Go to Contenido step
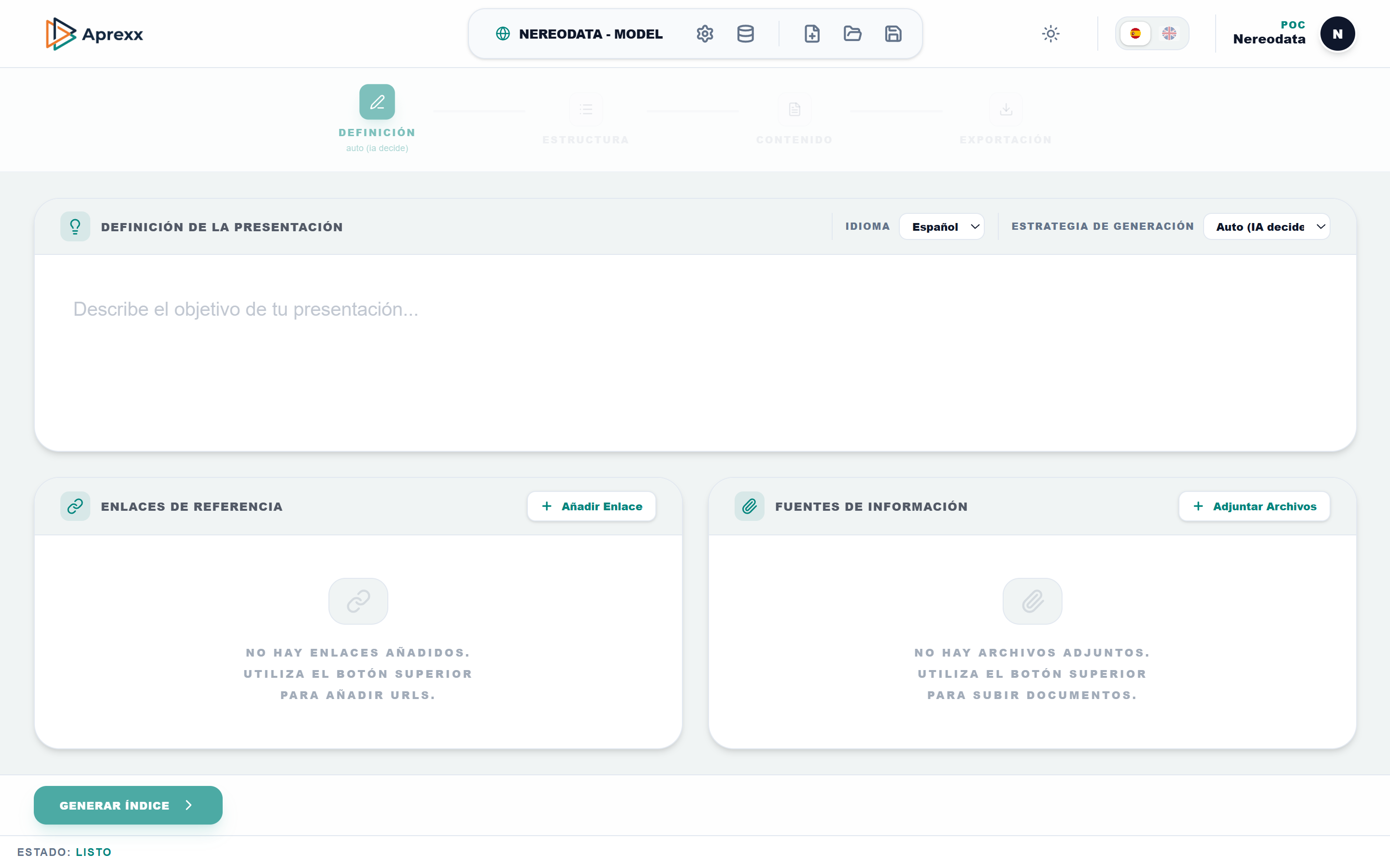Image resolution: width=1390 pixels, height=868 pixels. (794, 119)
